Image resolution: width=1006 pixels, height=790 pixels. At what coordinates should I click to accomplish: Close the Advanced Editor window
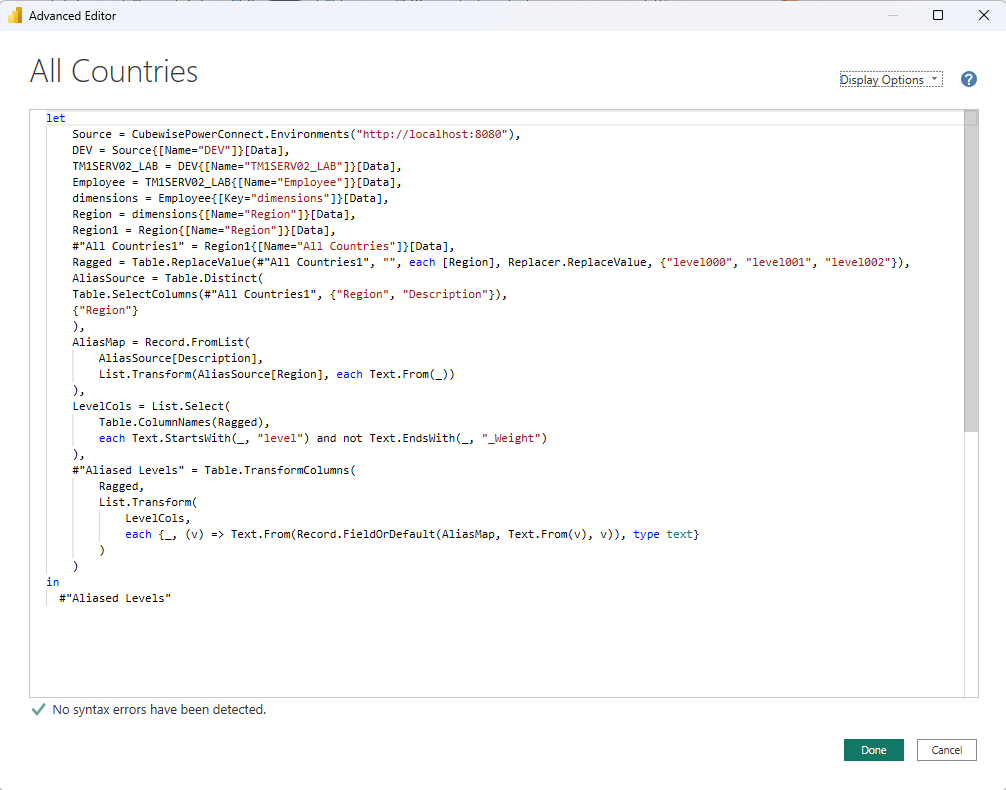984,15
